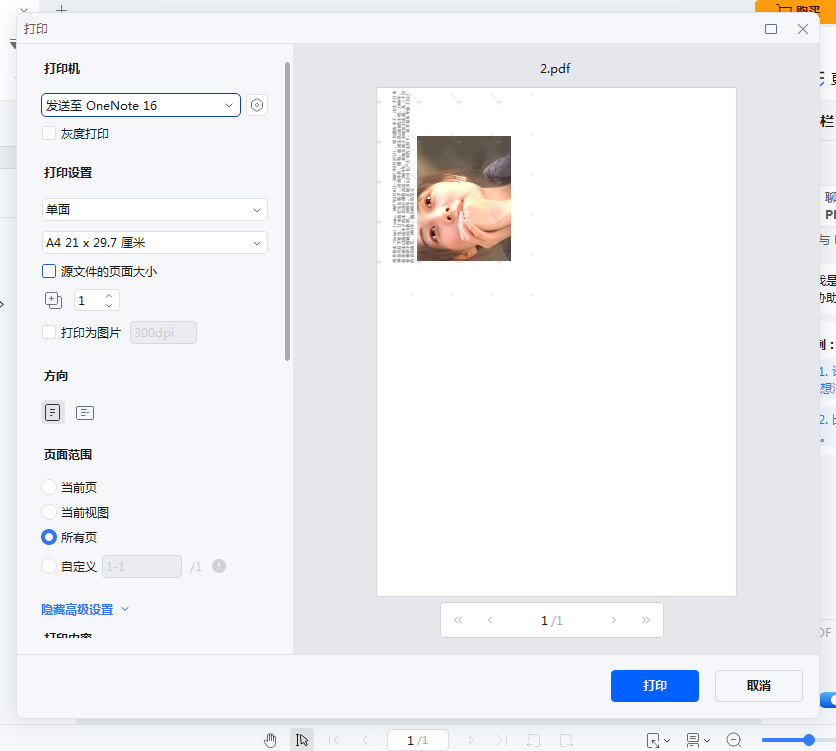The image size is (836, 751).
Task: Enable the 灰度打印 grayscale checkbox
Action: tap(47, 133)
